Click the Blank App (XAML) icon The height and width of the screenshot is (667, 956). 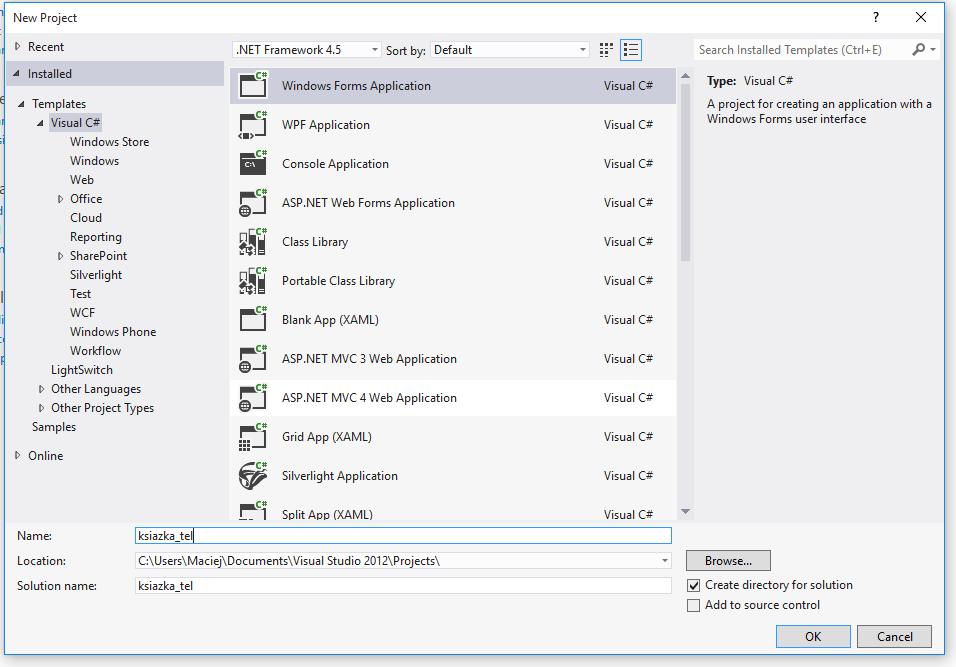click(253, 319)
